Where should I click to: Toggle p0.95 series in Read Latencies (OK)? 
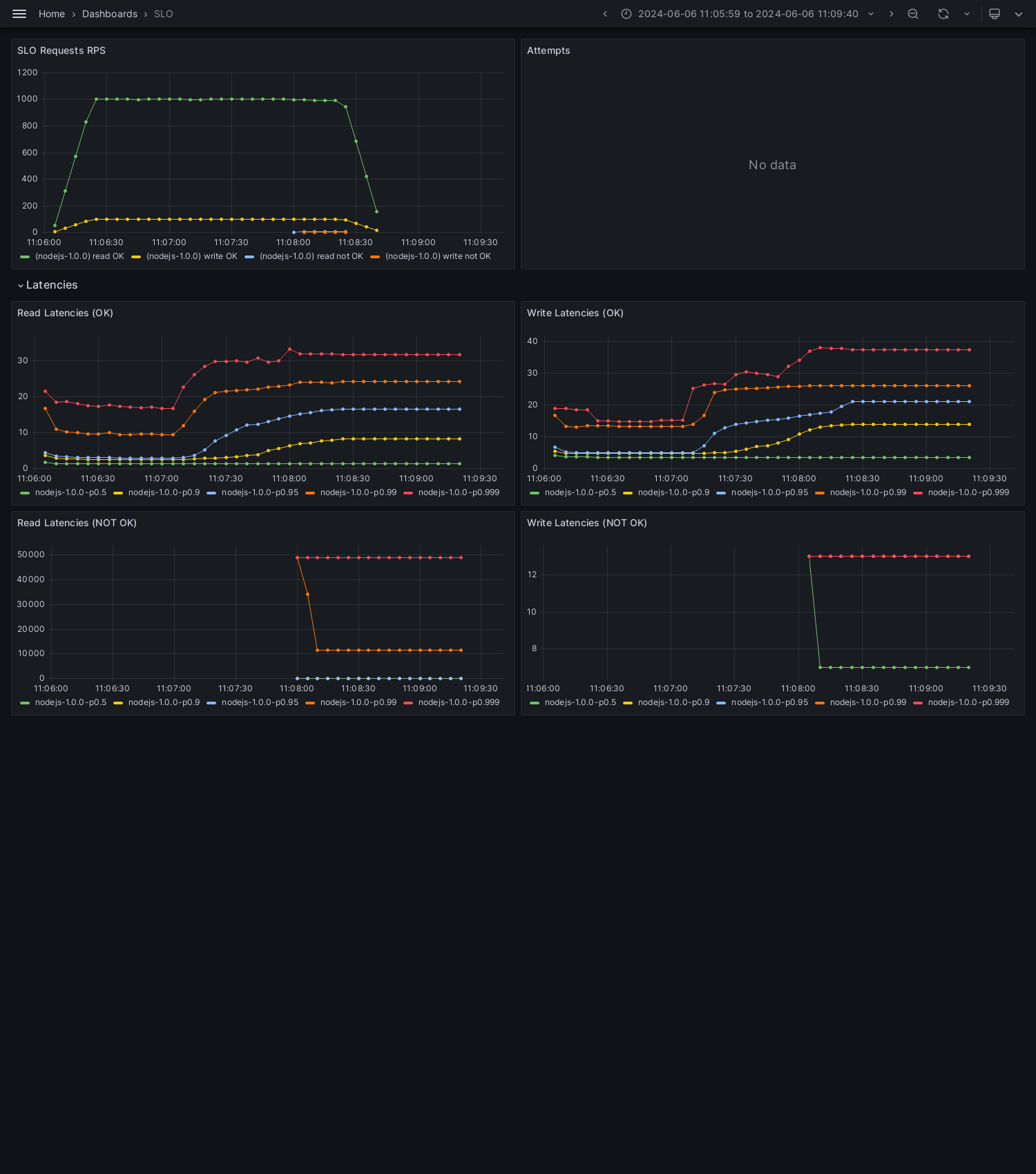pos(260,492)
